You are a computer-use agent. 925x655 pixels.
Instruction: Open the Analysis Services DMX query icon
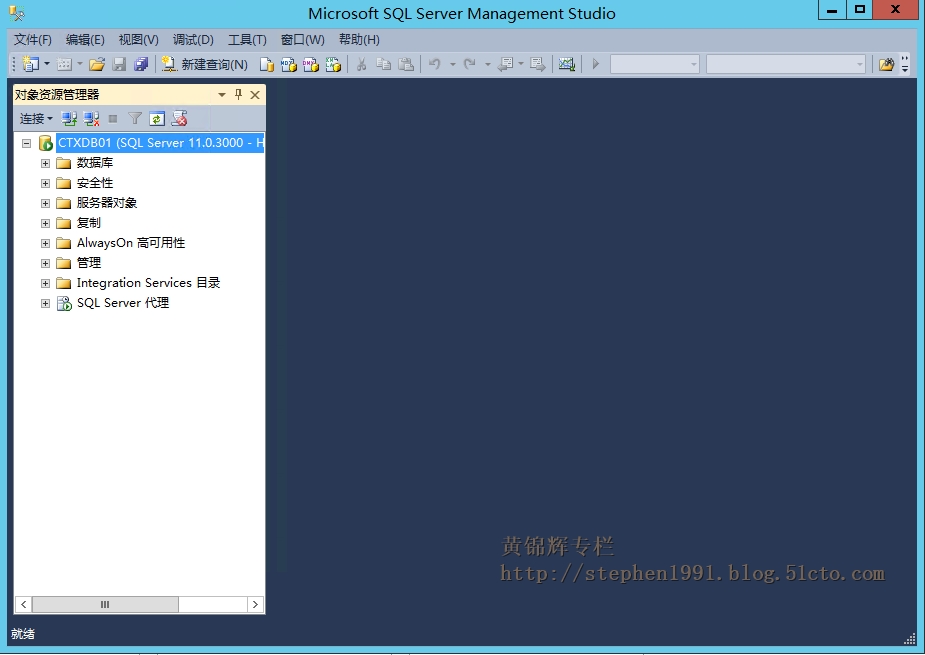(x=311, y=64)
